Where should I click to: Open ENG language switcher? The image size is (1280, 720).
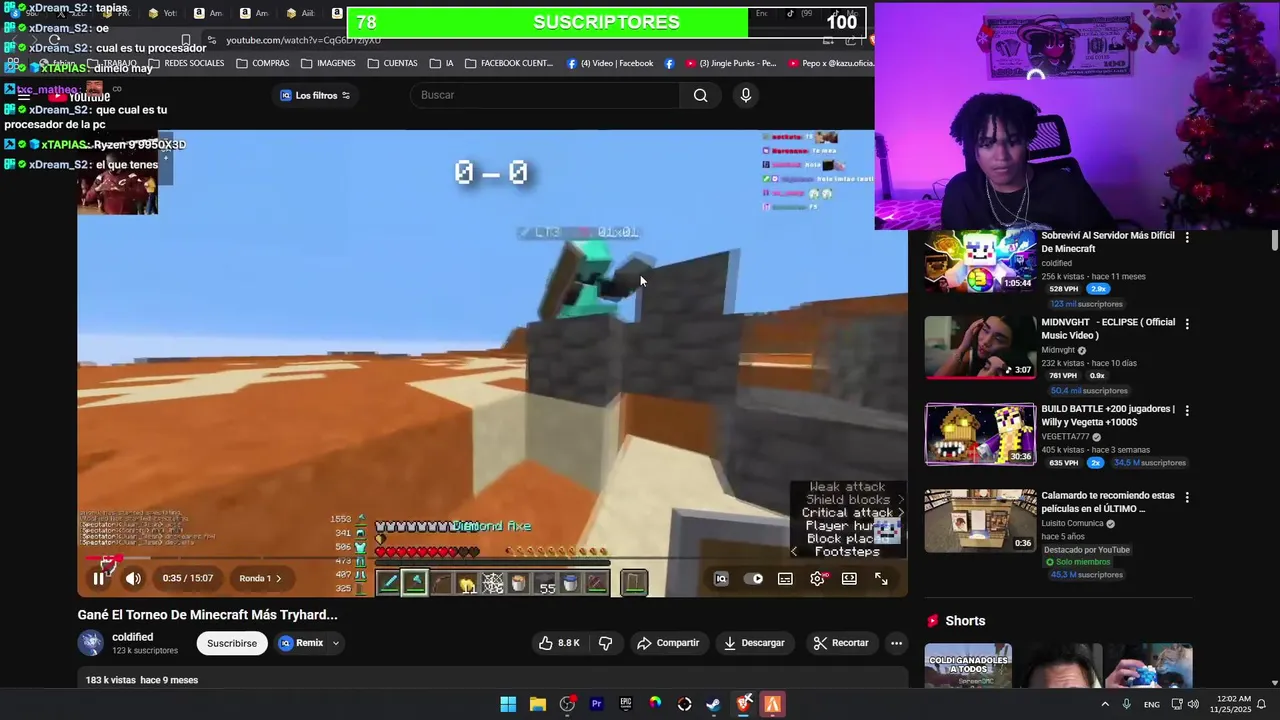pyautogui.click(x=1152, y=704)
